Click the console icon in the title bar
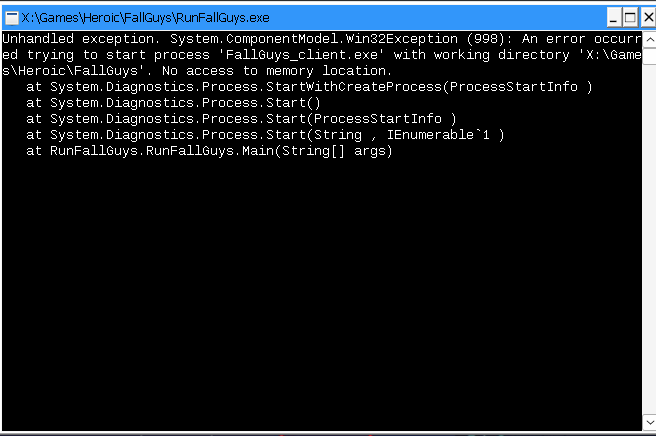This screenshot has width=656, height=436. pos(11,17)
